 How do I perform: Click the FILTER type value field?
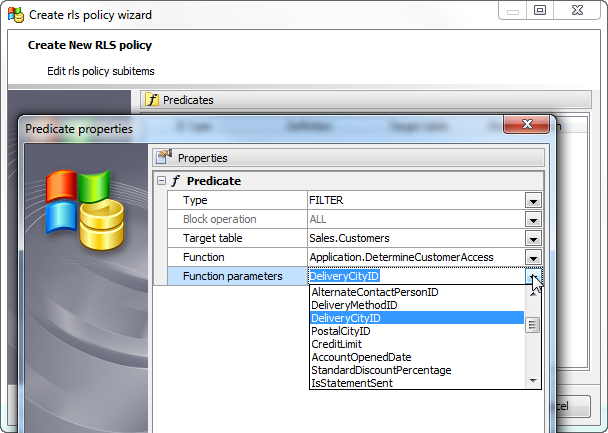[415, 201]
